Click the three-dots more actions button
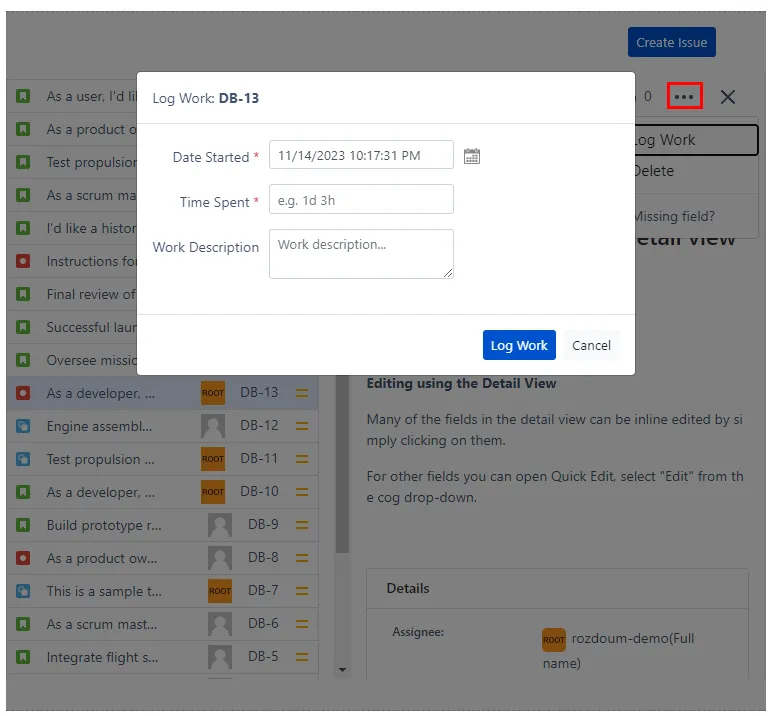 click(684, 96)
